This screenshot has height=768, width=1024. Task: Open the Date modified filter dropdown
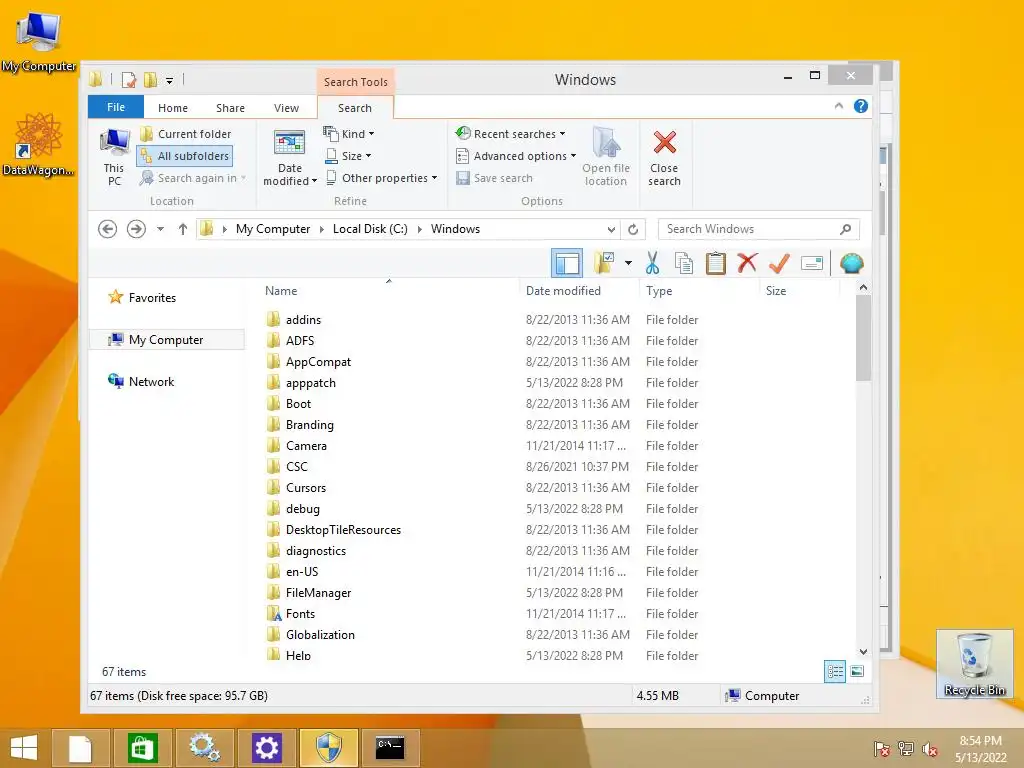289,157
